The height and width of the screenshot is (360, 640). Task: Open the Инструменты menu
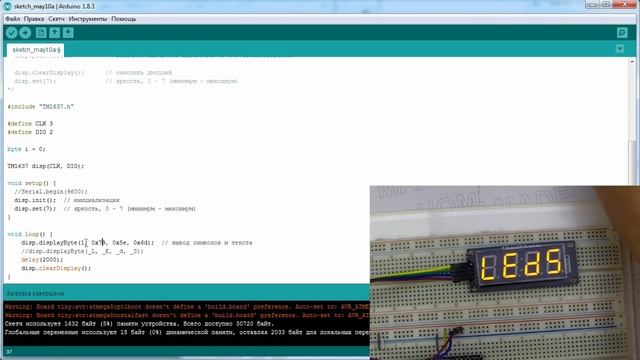88,19
